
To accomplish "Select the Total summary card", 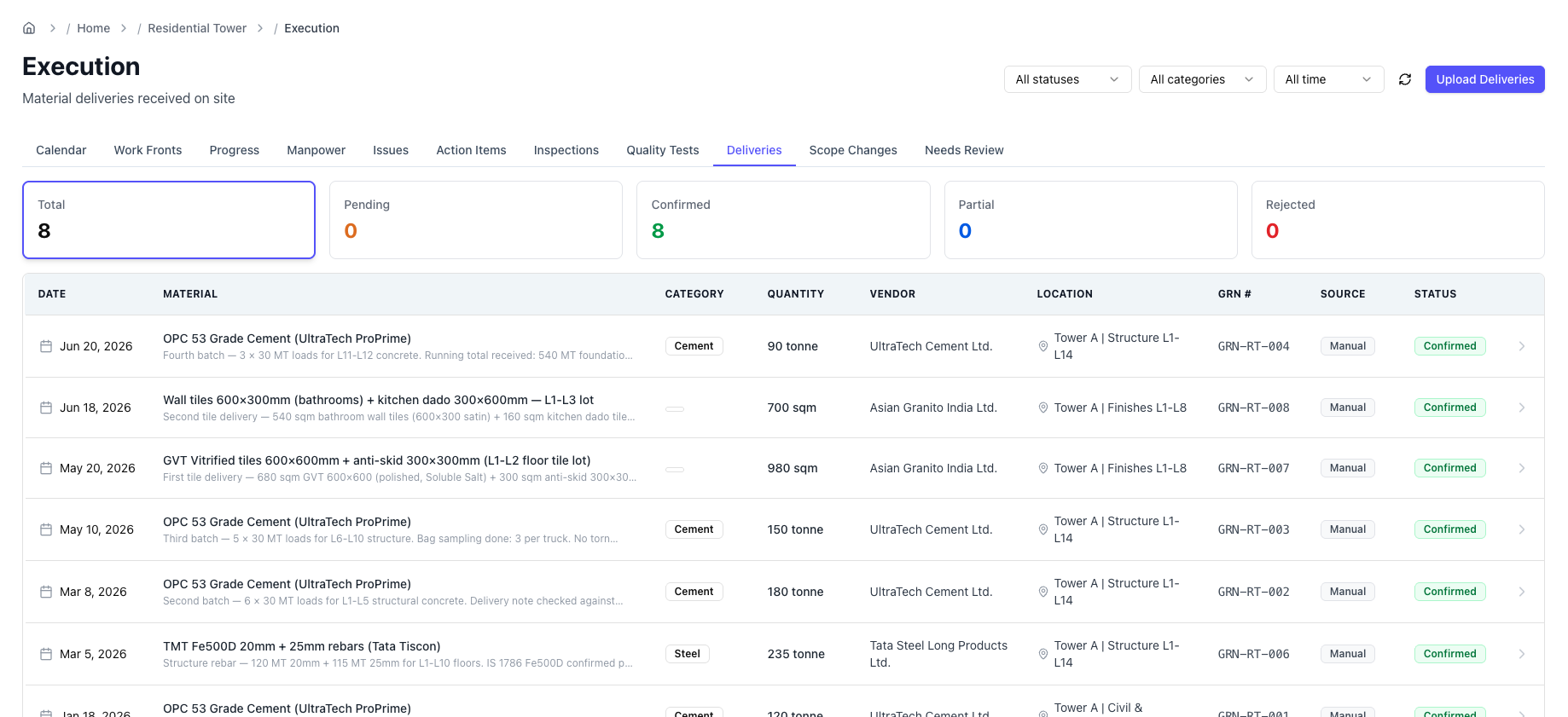I will coord(169,220).
